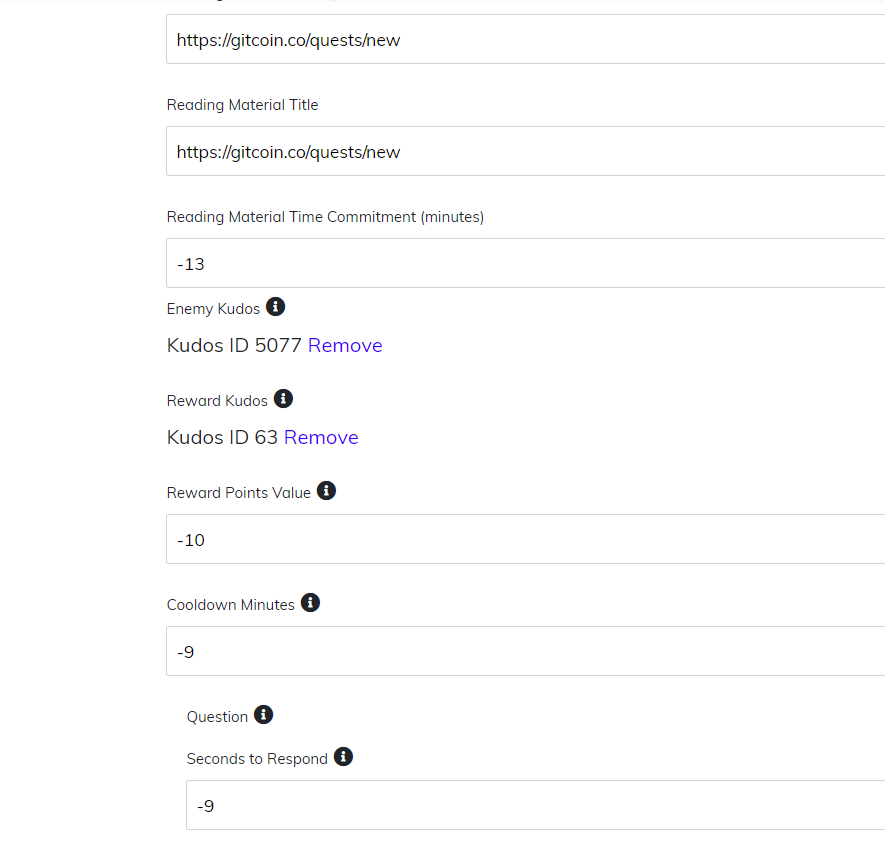
Task: Remove the Kudos ID 5077 enemy kudos
Action: 345,345
